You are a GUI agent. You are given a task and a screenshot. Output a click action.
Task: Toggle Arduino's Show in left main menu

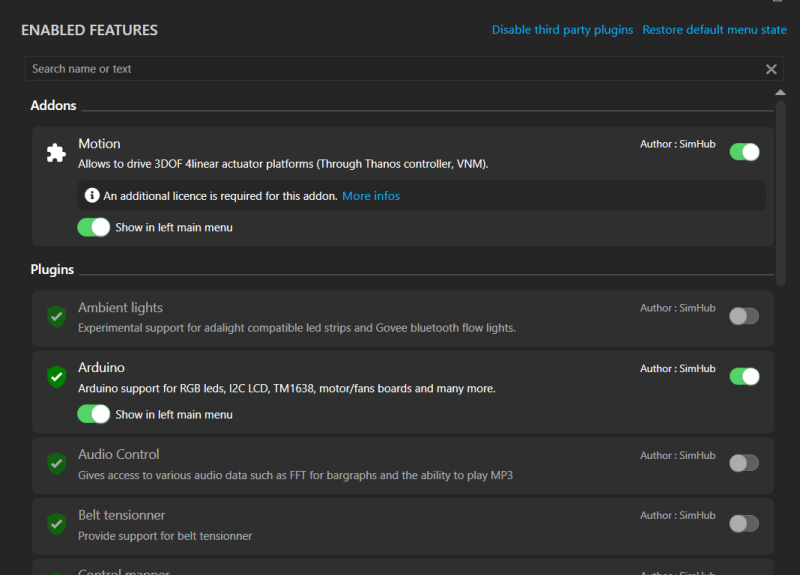94,414
